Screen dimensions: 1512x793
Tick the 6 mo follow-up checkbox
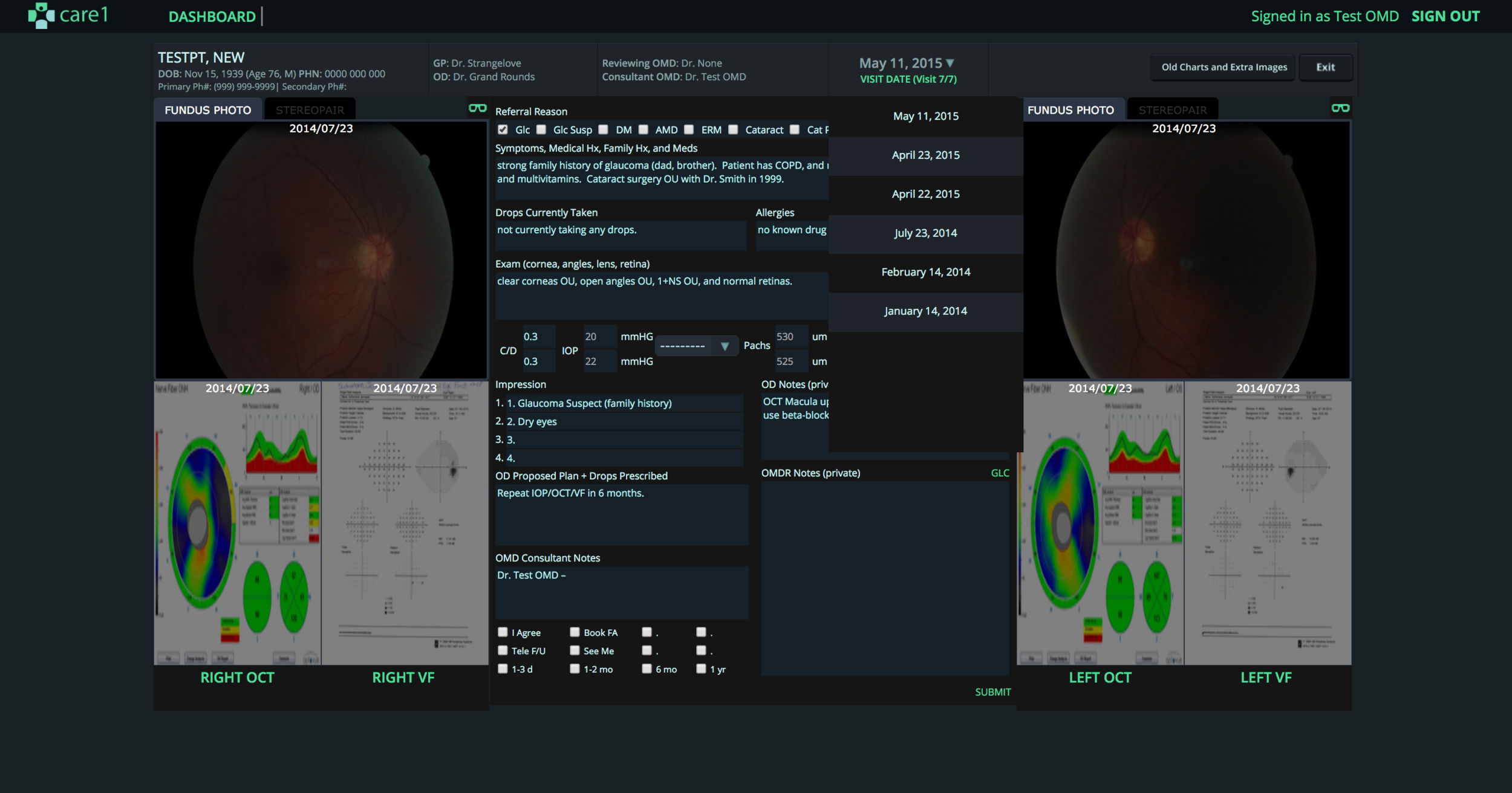pyautogui.click(x=647, y=668)
